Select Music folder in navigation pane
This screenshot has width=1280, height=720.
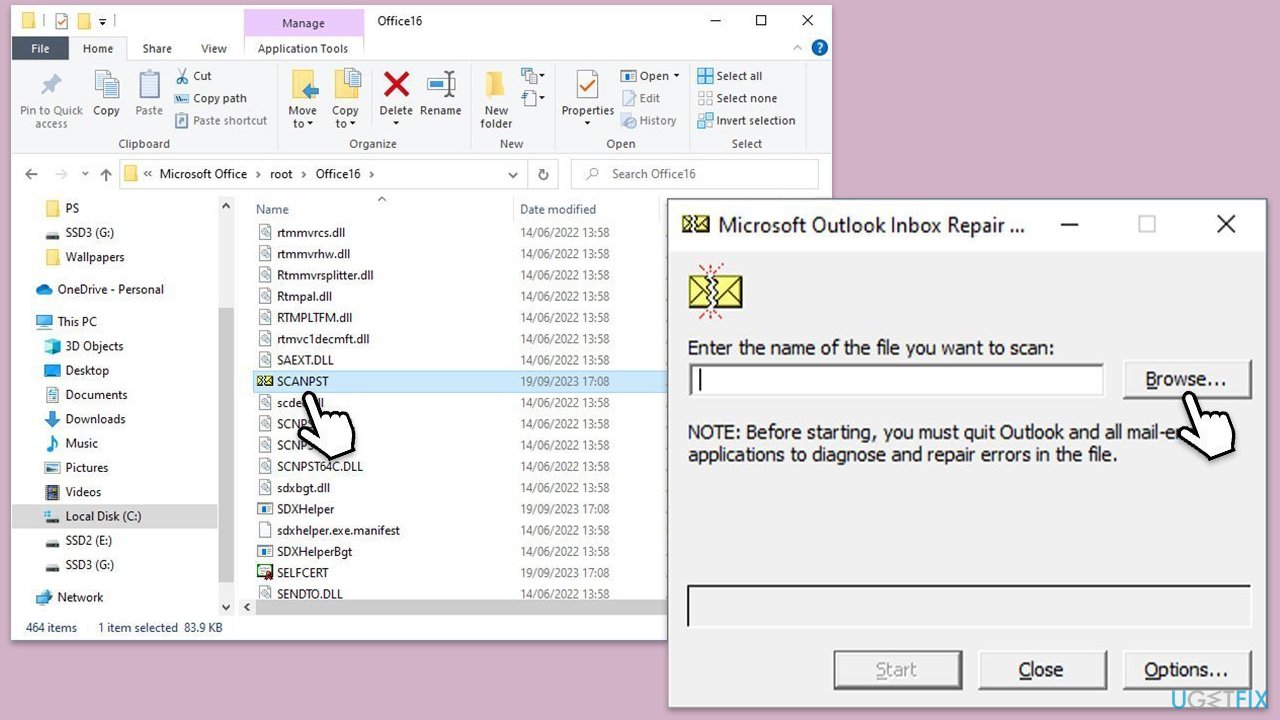tap(82, 443)
